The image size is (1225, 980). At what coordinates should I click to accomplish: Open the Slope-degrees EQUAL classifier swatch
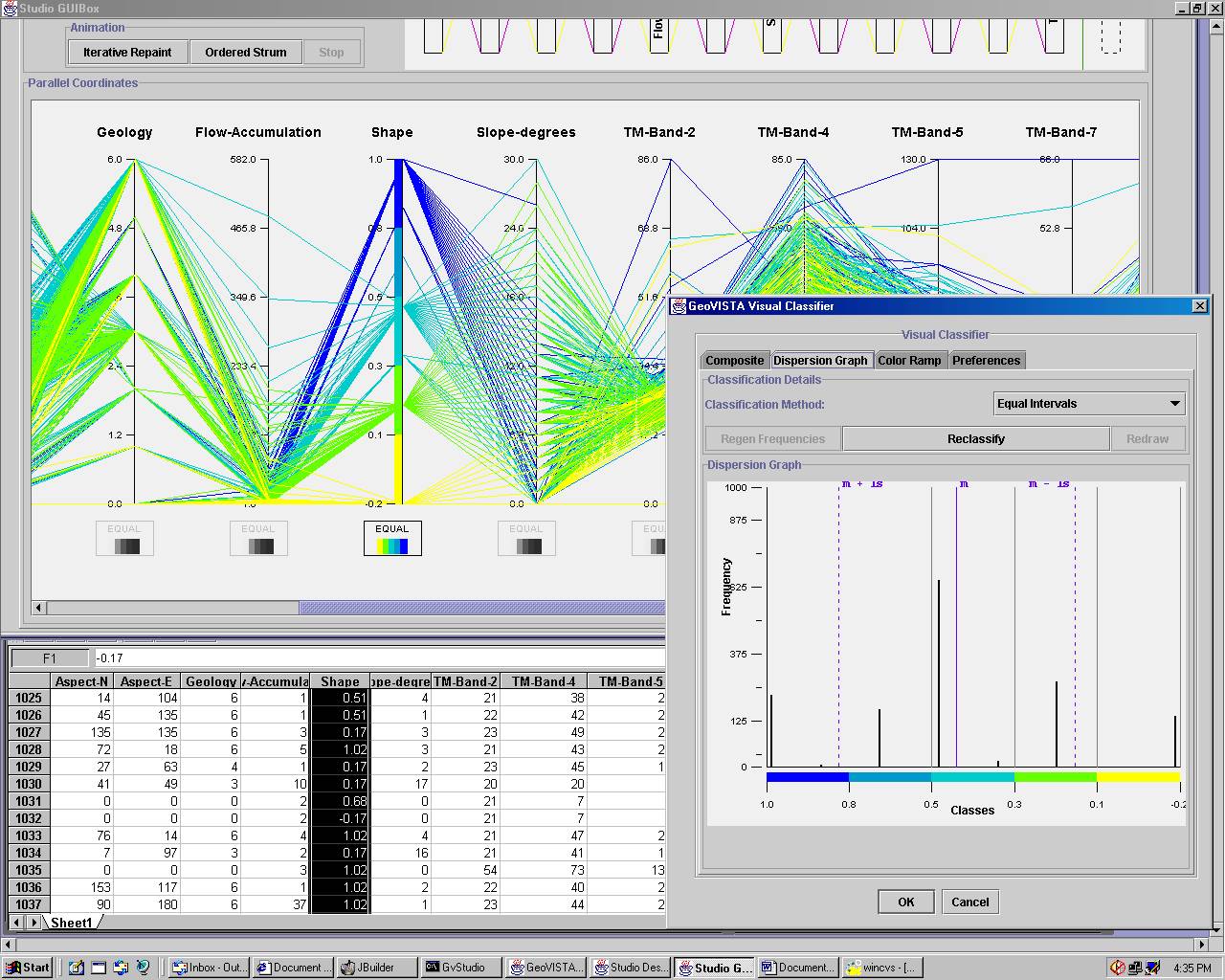click(x=526, y=538)
